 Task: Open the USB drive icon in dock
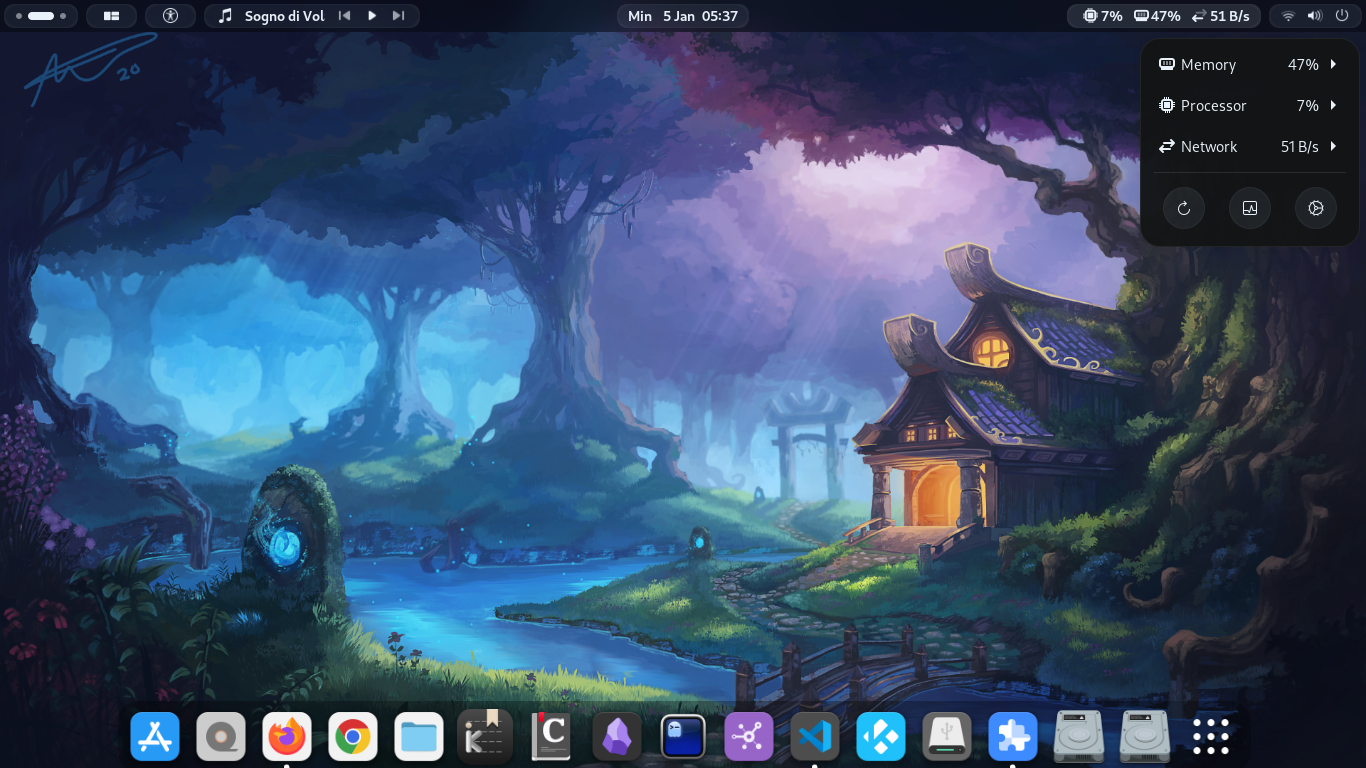click(947, 737)
